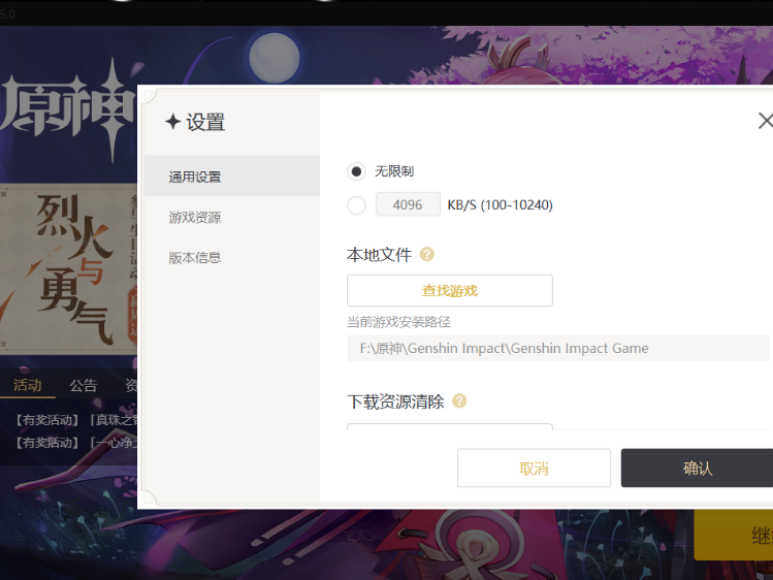Open second 有奖活动 news link 一心净土

coord(75,443)
